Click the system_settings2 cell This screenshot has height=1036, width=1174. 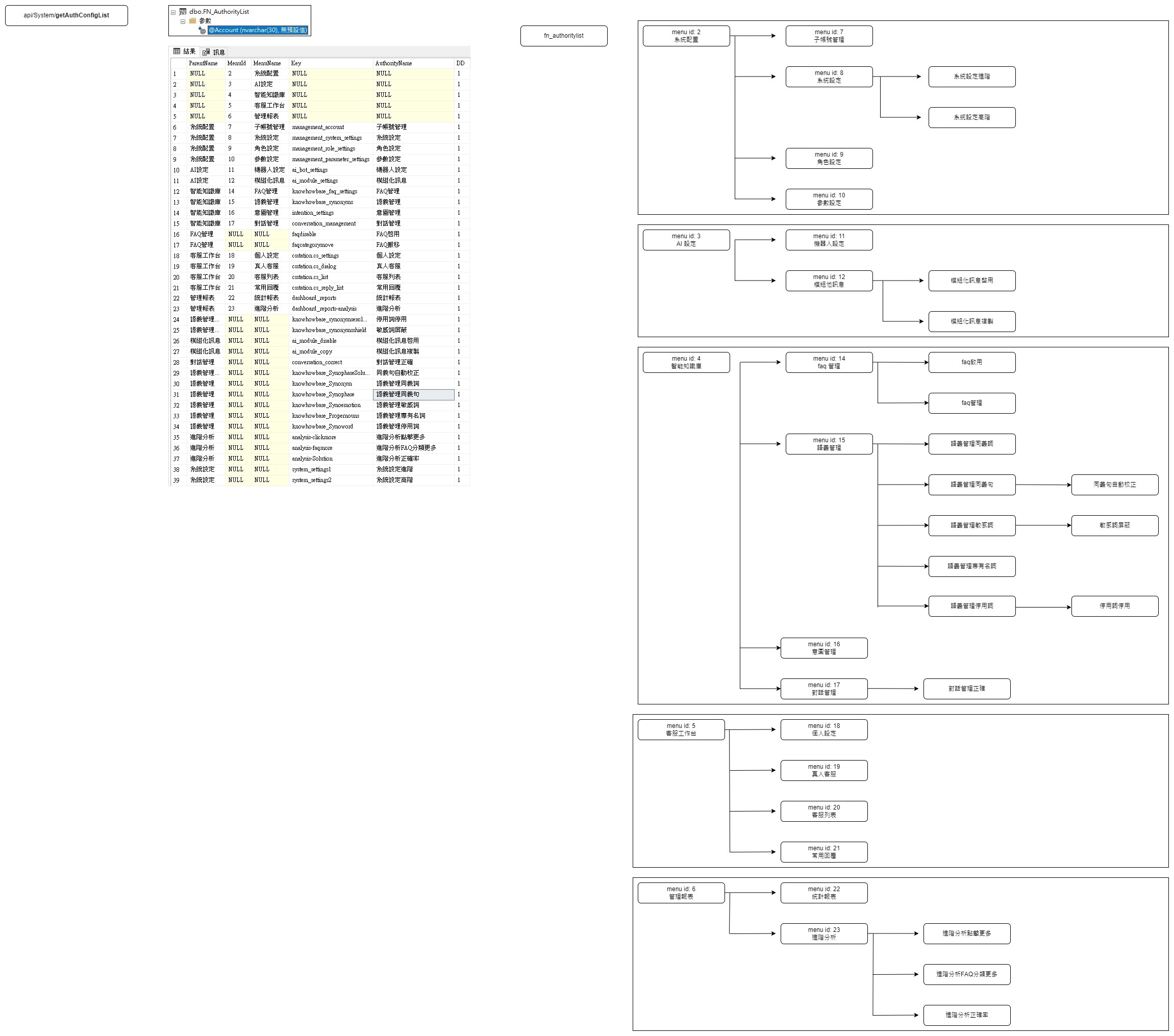[331, 479]
